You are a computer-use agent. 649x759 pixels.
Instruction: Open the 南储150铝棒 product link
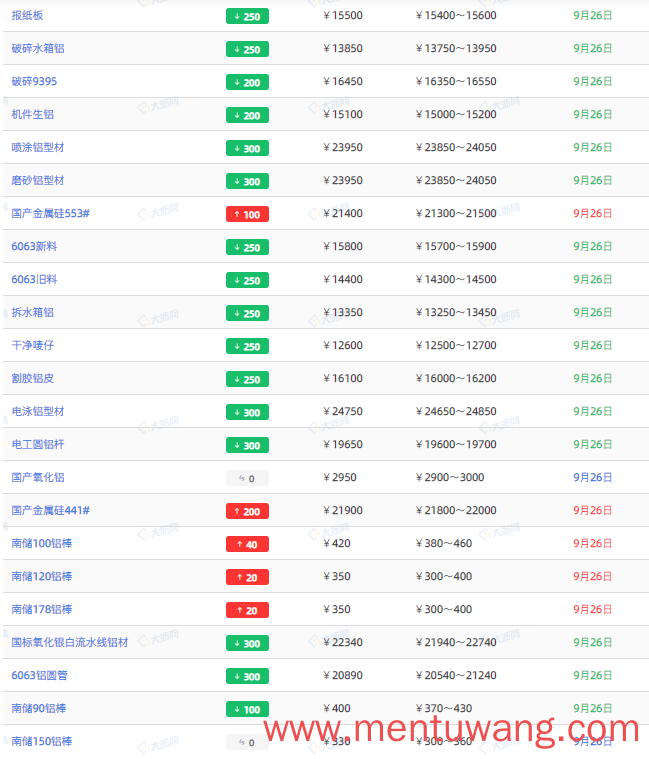pyautogui.click(x=42, y=741)
